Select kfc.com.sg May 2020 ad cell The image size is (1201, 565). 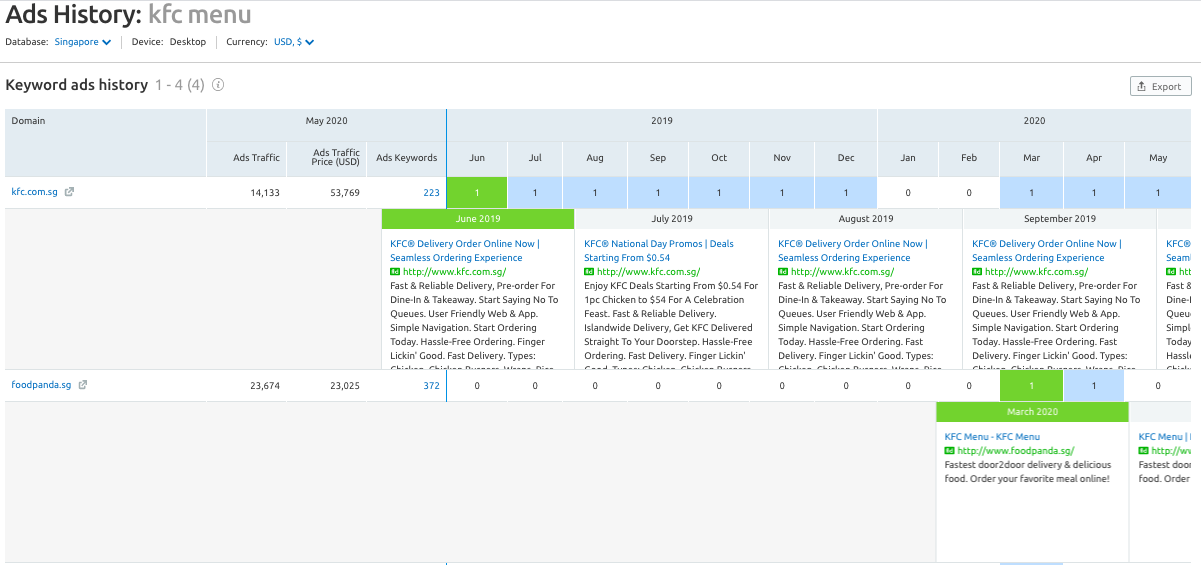[1158, 193]
